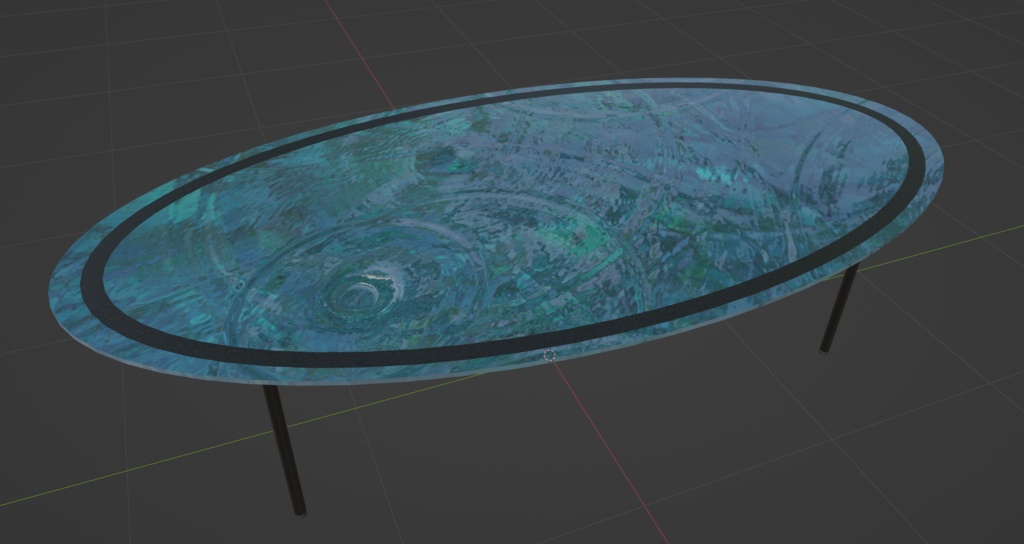The width and height of the screenshot is (1024, 544).
Task: Select the front-left black table leg
Action: pyautogui.click(x=285, y=450)
